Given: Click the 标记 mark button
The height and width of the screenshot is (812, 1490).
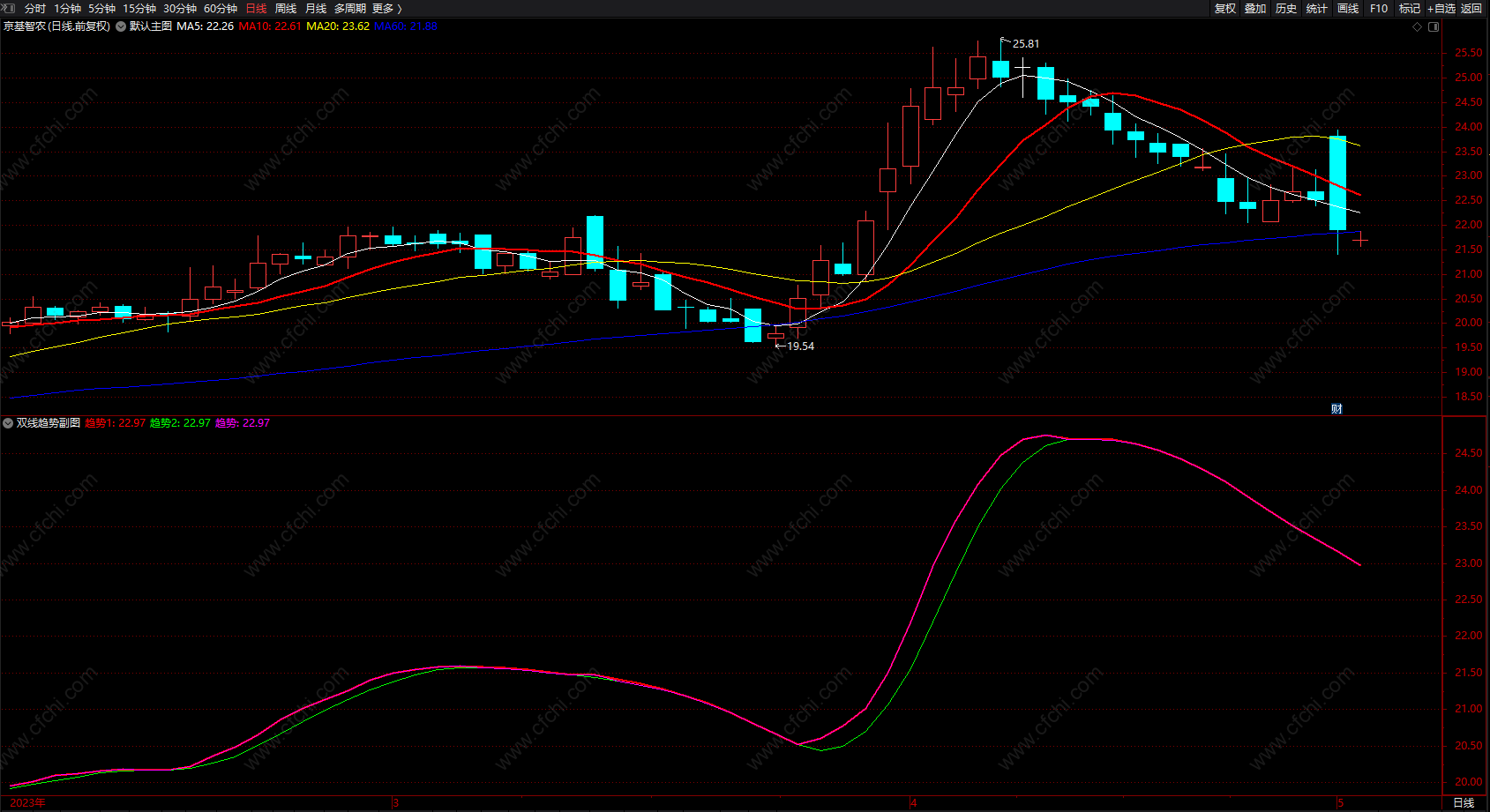Looking at the screenshot, I should pos(1410,9).
